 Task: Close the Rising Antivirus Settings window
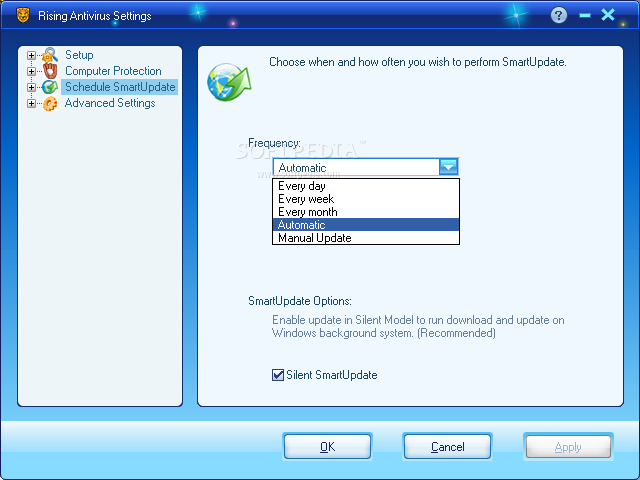(608, 15)
